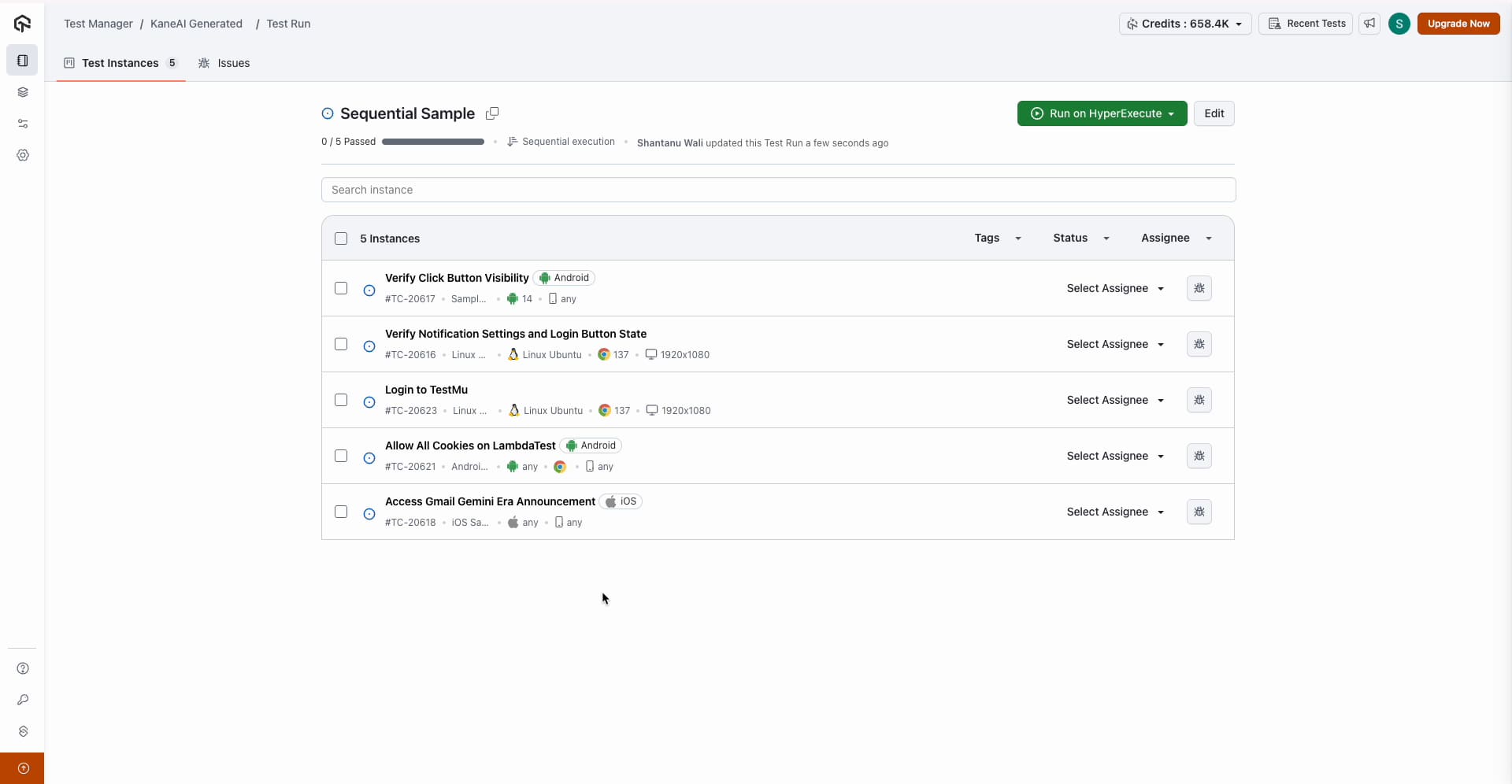Open the user avatar S icon
The width and height of the screenshot is (1512, 784).
(1399, 24)
